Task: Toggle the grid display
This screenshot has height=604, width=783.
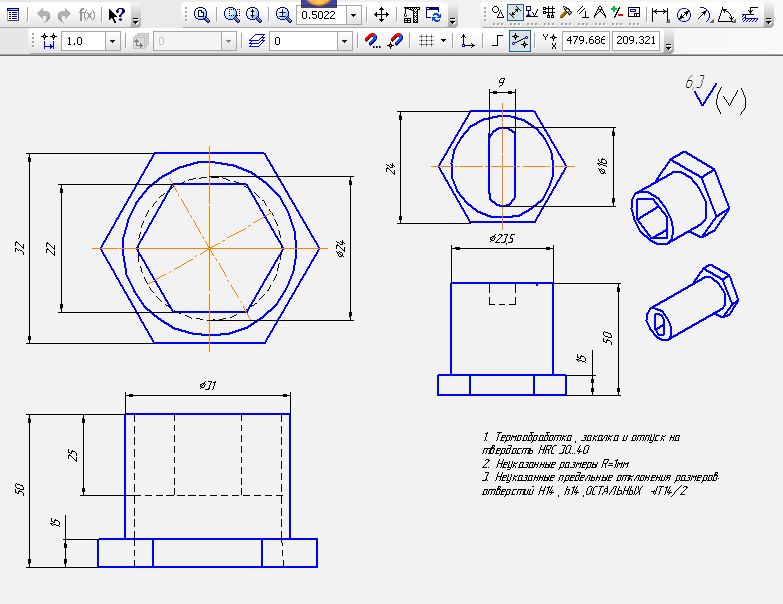Action: pos(426,41)
